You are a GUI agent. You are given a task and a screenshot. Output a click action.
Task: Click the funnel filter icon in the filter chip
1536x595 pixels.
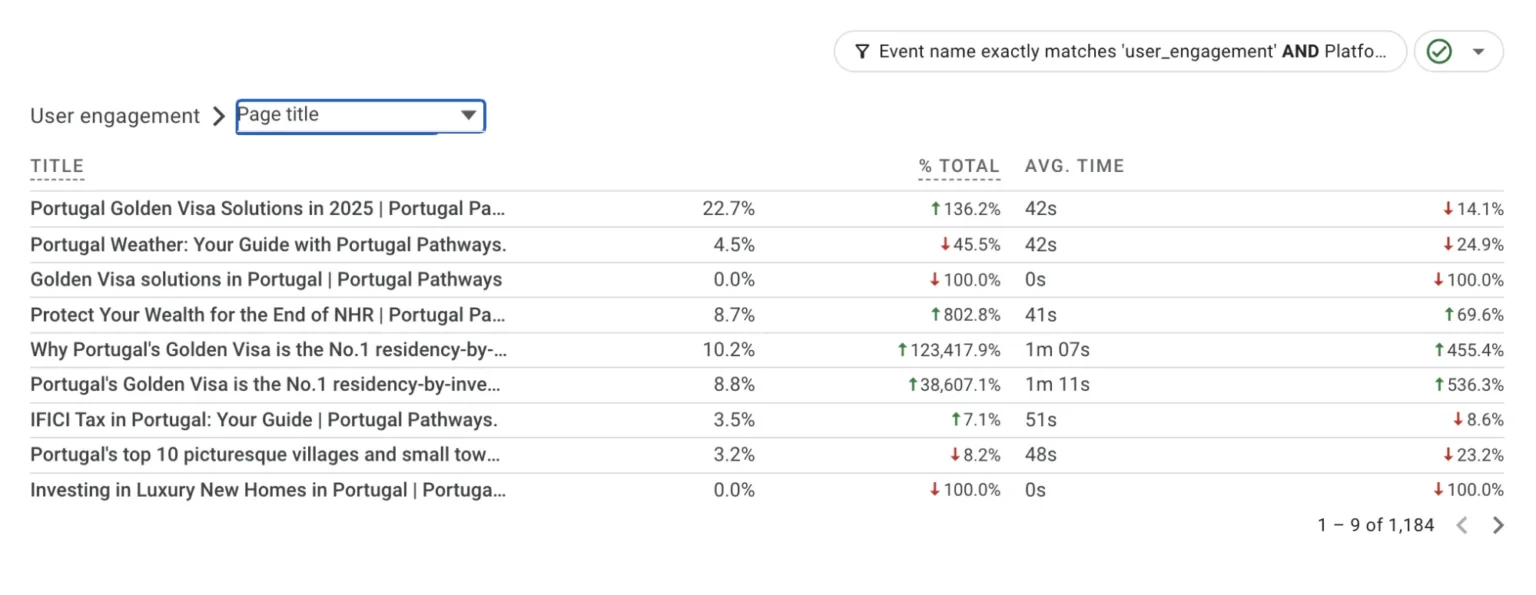[862, 50]
